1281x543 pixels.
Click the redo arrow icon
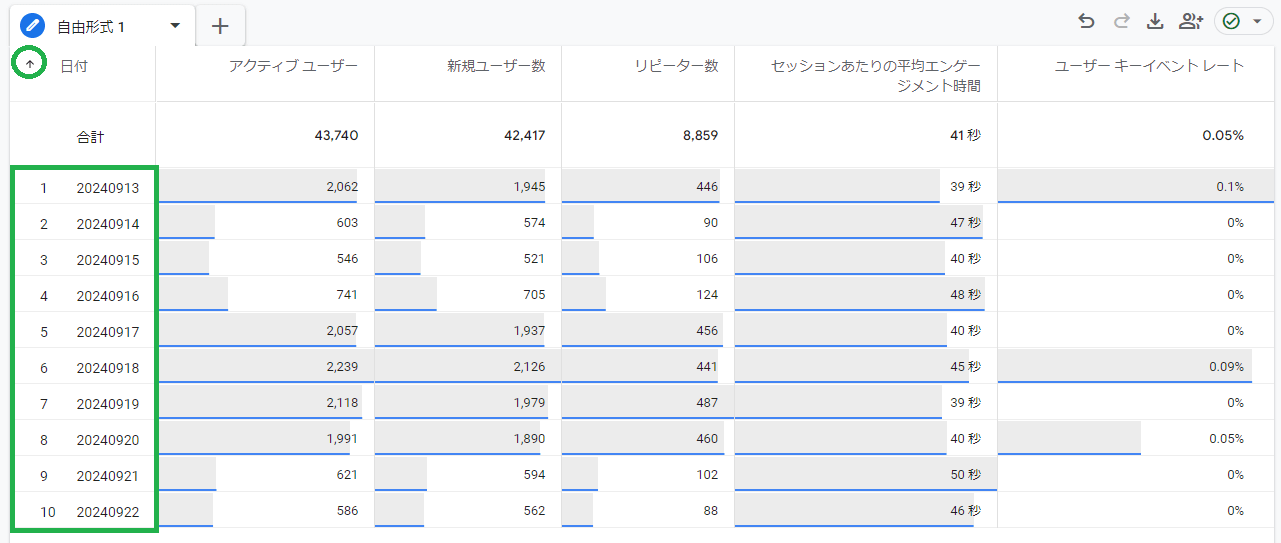(1121, 22)
